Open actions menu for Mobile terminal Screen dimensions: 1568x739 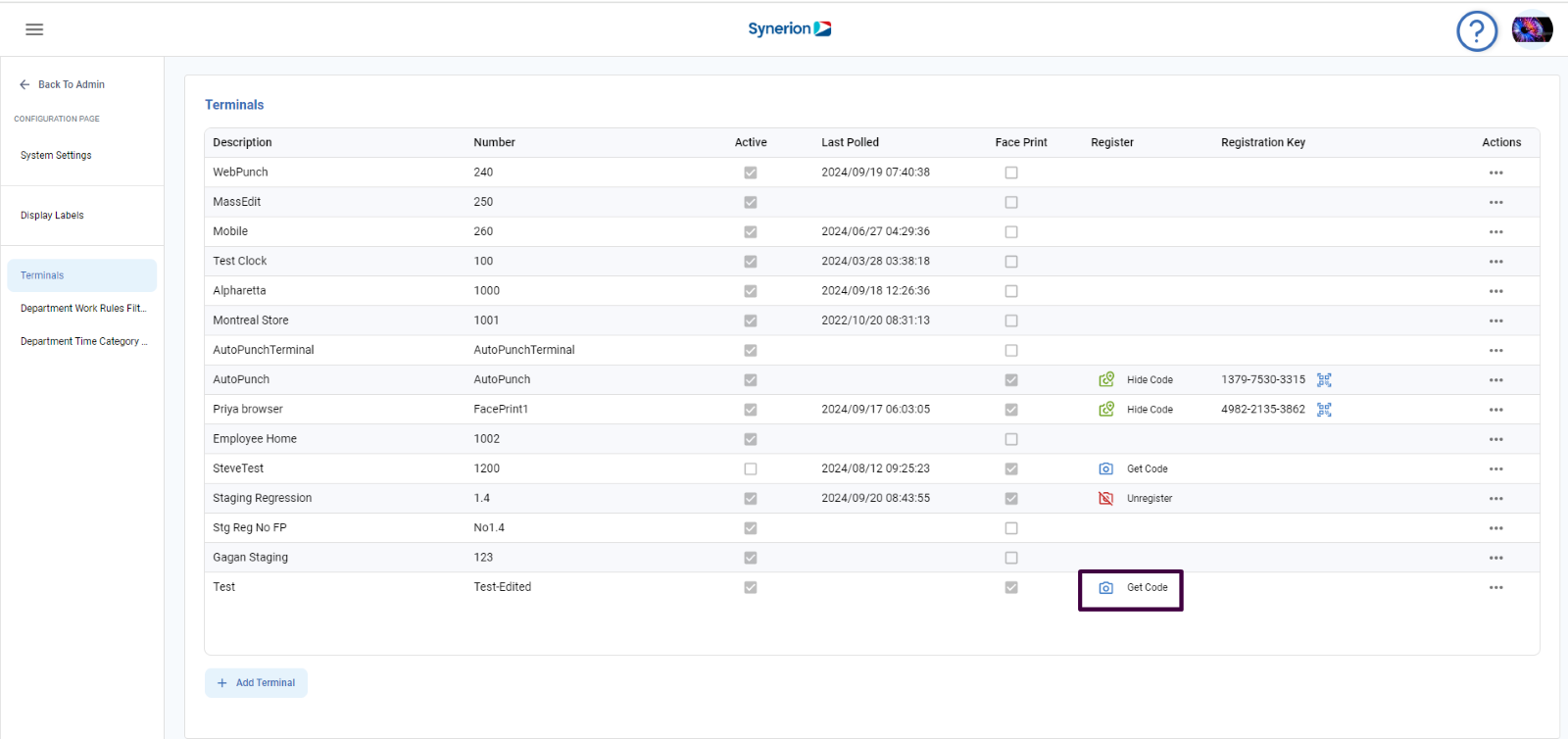pyautogui.click(x=1495, y=232)
